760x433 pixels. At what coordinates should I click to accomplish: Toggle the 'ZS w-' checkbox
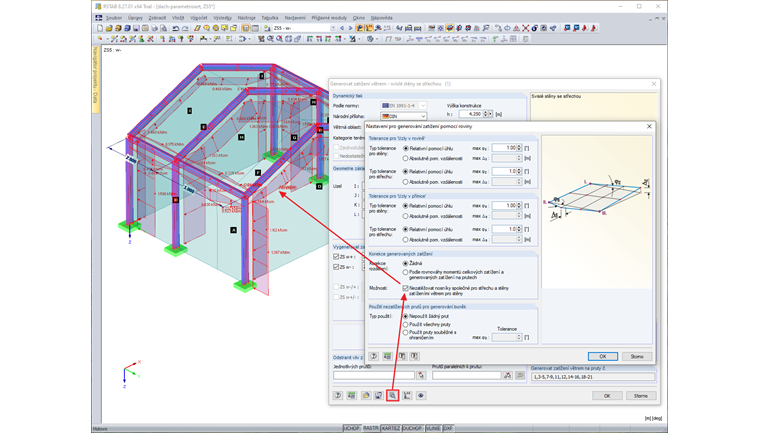[x=336, y=267]
